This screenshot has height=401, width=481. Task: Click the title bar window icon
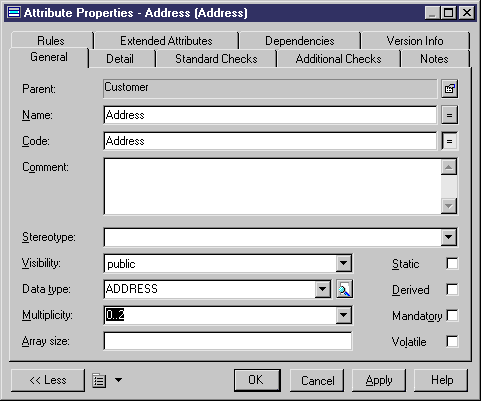tap(14, 13)
